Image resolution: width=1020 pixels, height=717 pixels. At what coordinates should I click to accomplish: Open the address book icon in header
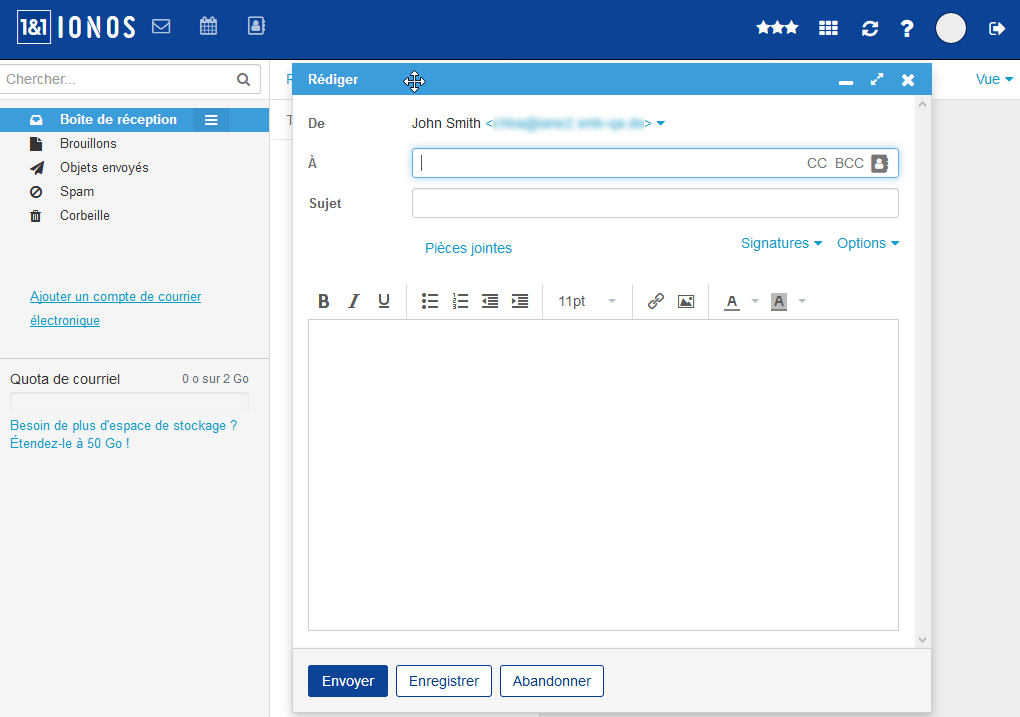pos(256,27)
